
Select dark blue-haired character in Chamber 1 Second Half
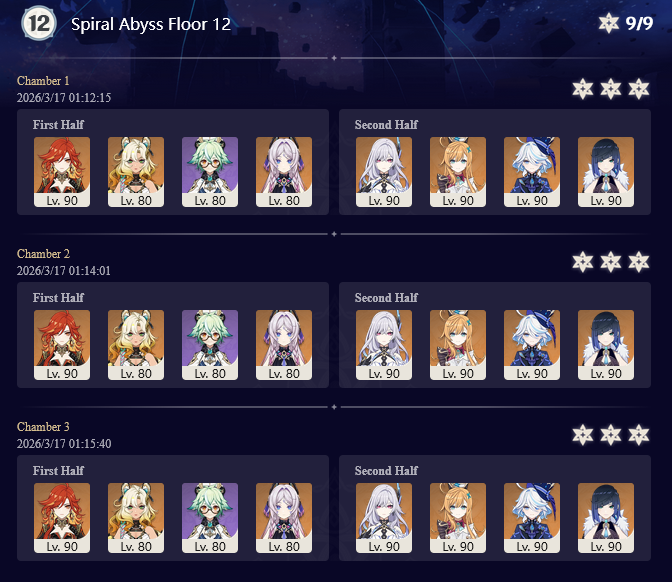pyautogui.click(x=606, y=172)
